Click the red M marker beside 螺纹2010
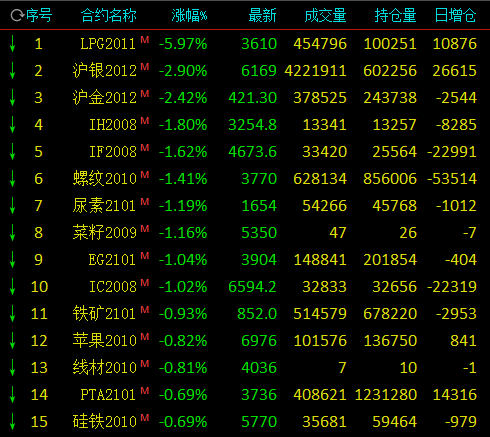This screenshot has width=490, height=437. [145, 174]
